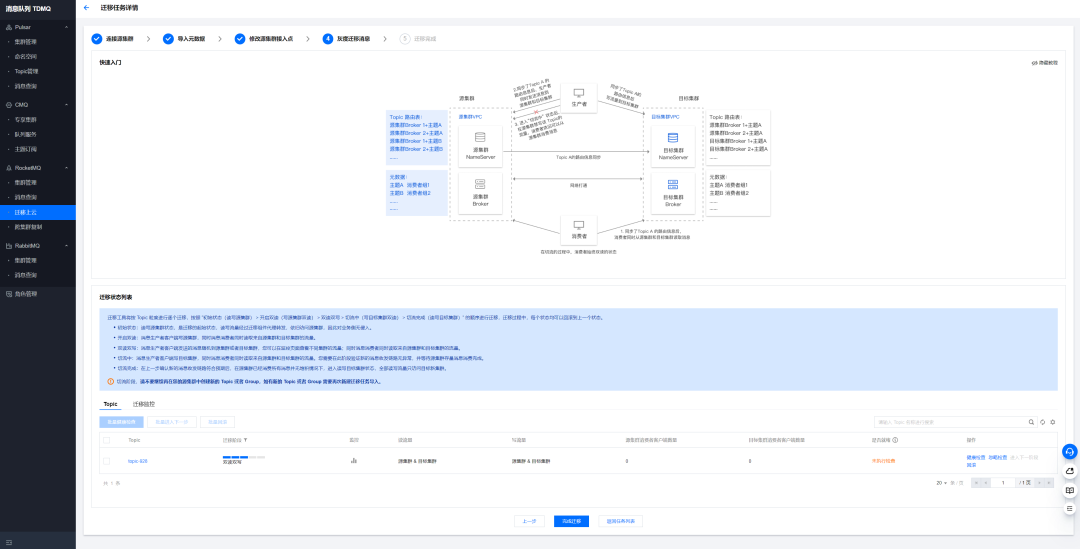This screenshot has width=1080, height=549.
Task: Click 回滚 action for topic-828
Action: pyautogui.click(x=971, y=464)
